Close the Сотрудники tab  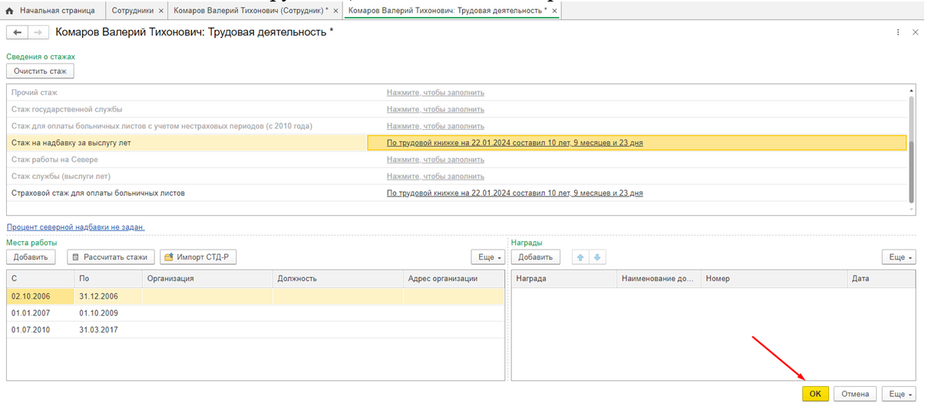160,10
